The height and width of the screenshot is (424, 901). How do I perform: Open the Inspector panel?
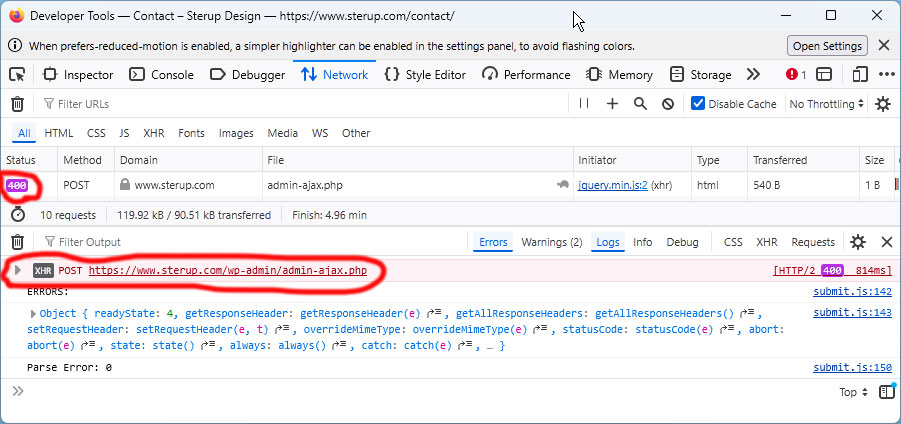(79, 75)
